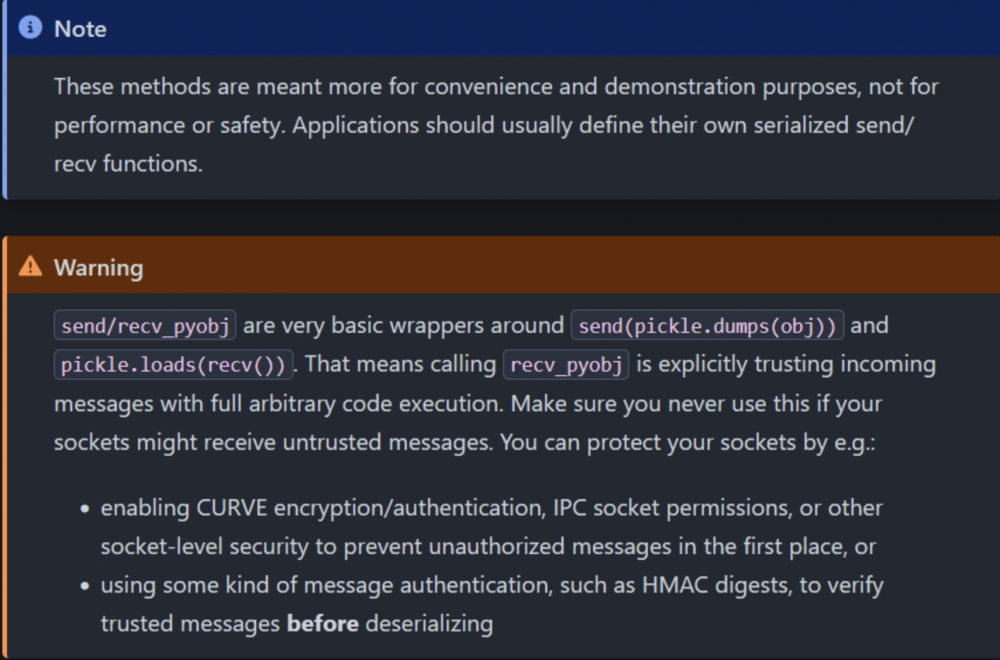Click the "Note" admonition title
The height and width of the screenshot is (660, 1000).
click(x=80, y=29)
